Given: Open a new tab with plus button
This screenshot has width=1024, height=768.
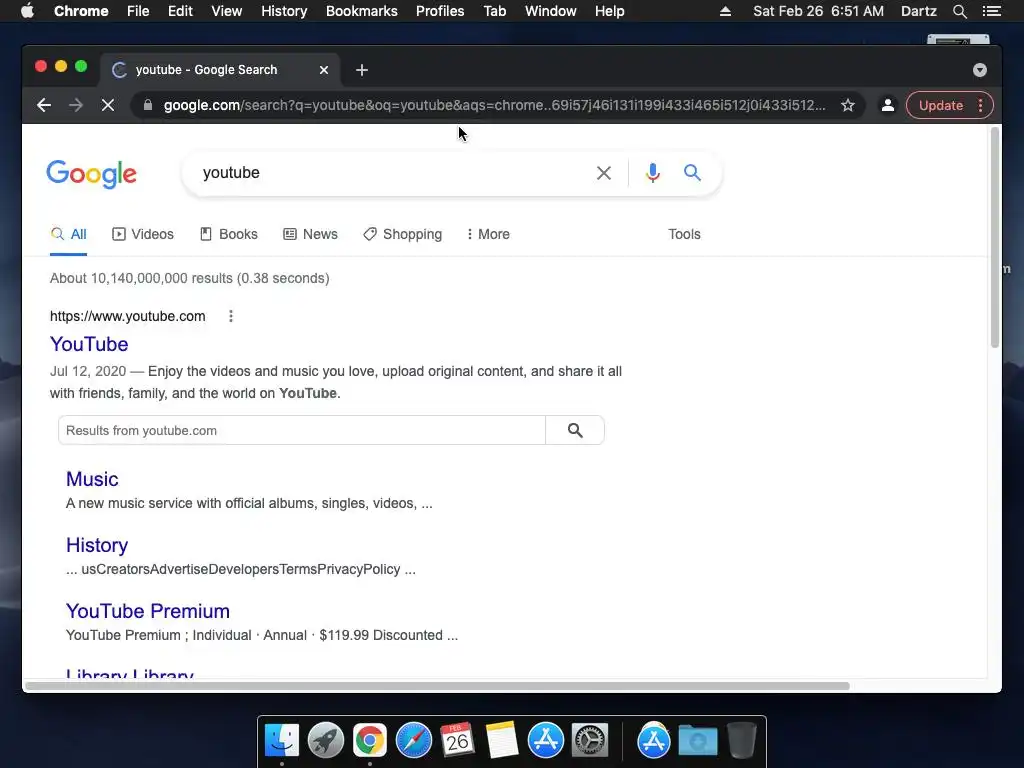Looking at the screenshot, I should (362, 70).
